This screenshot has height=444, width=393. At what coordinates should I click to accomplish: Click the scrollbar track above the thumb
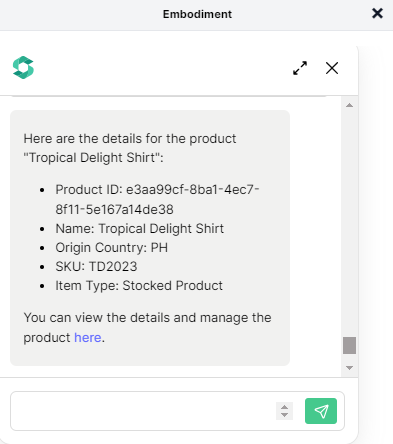point(349,220)
